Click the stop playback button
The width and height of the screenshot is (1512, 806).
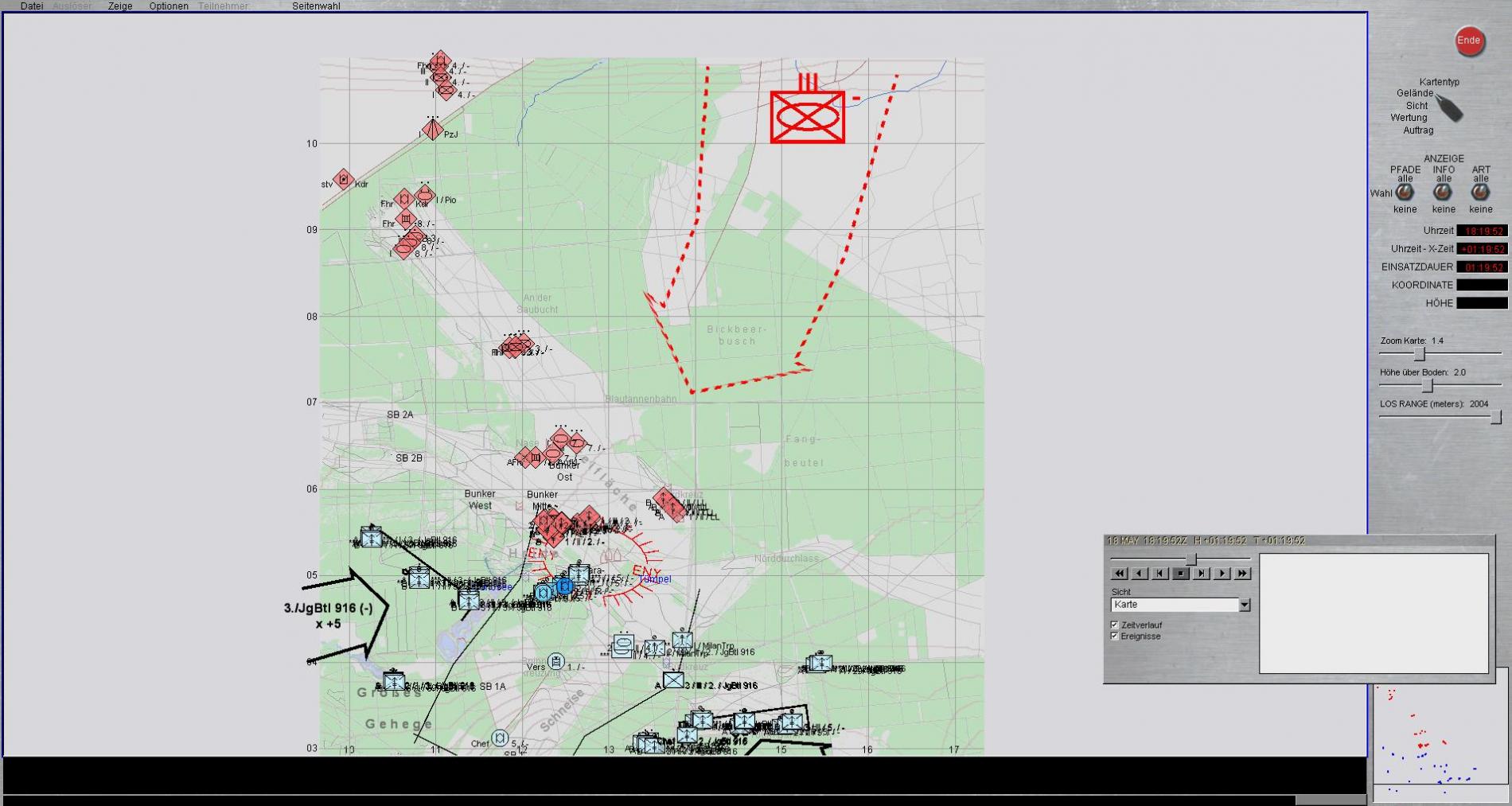1180,573
